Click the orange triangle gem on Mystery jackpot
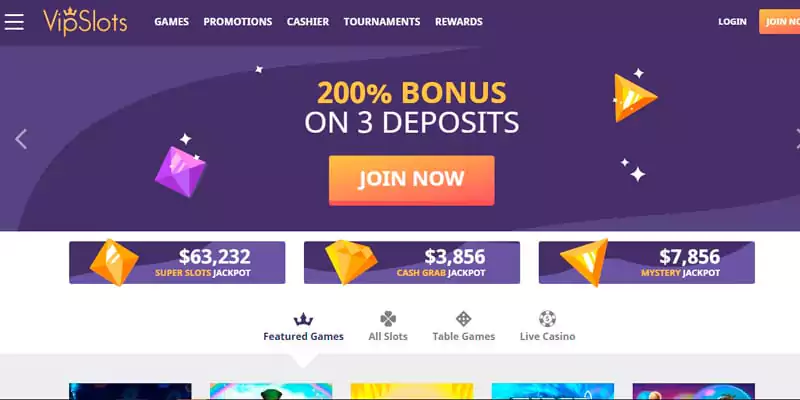800x400 pixels. (586, 262)
